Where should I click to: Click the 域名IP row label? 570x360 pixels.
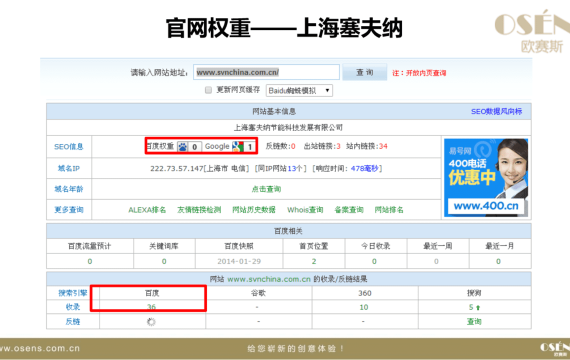pos(69,168)
